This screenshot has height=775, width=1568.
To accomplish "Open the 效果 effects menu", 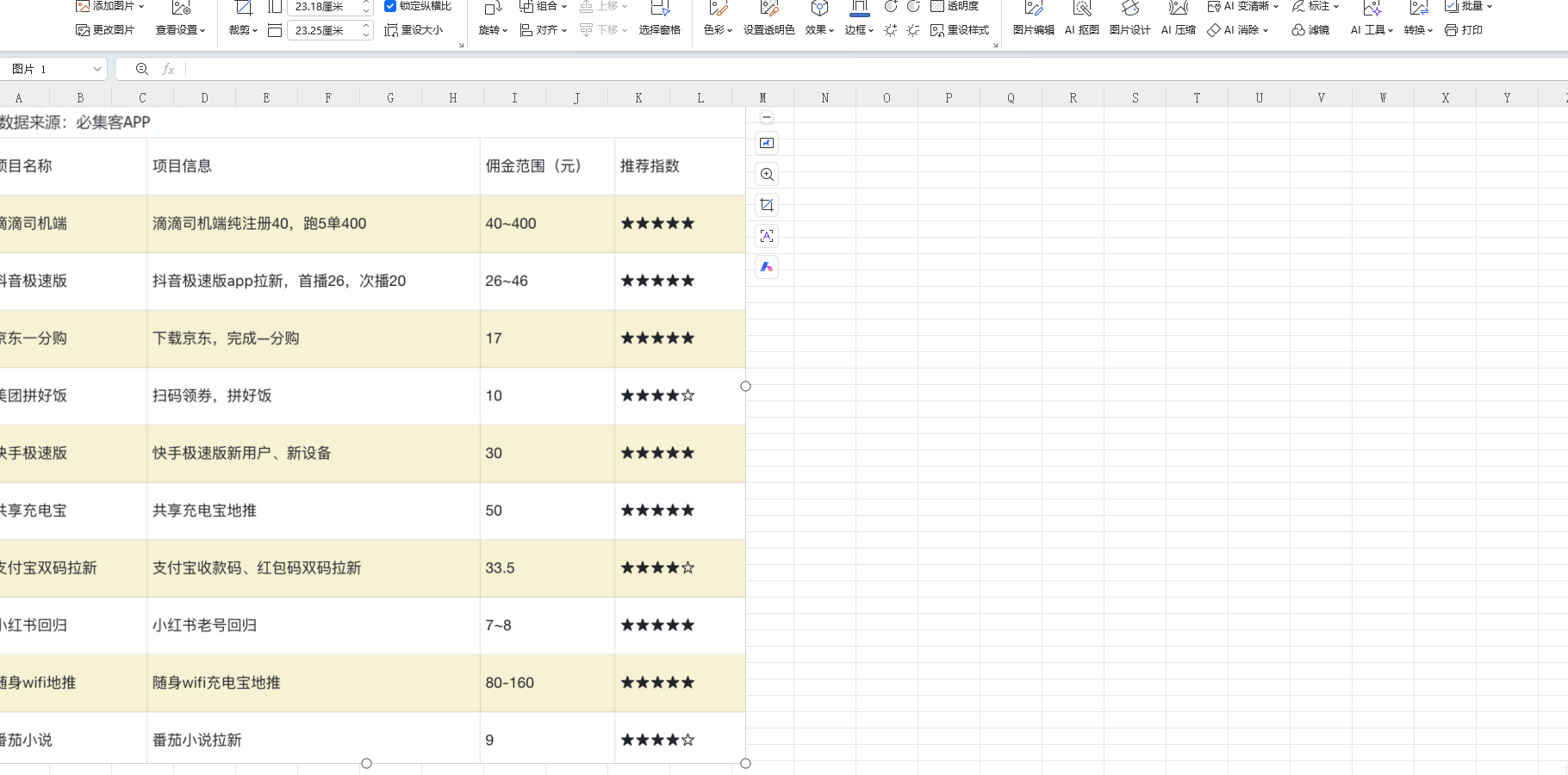I will pyautogui.click(x=819, y=29).
